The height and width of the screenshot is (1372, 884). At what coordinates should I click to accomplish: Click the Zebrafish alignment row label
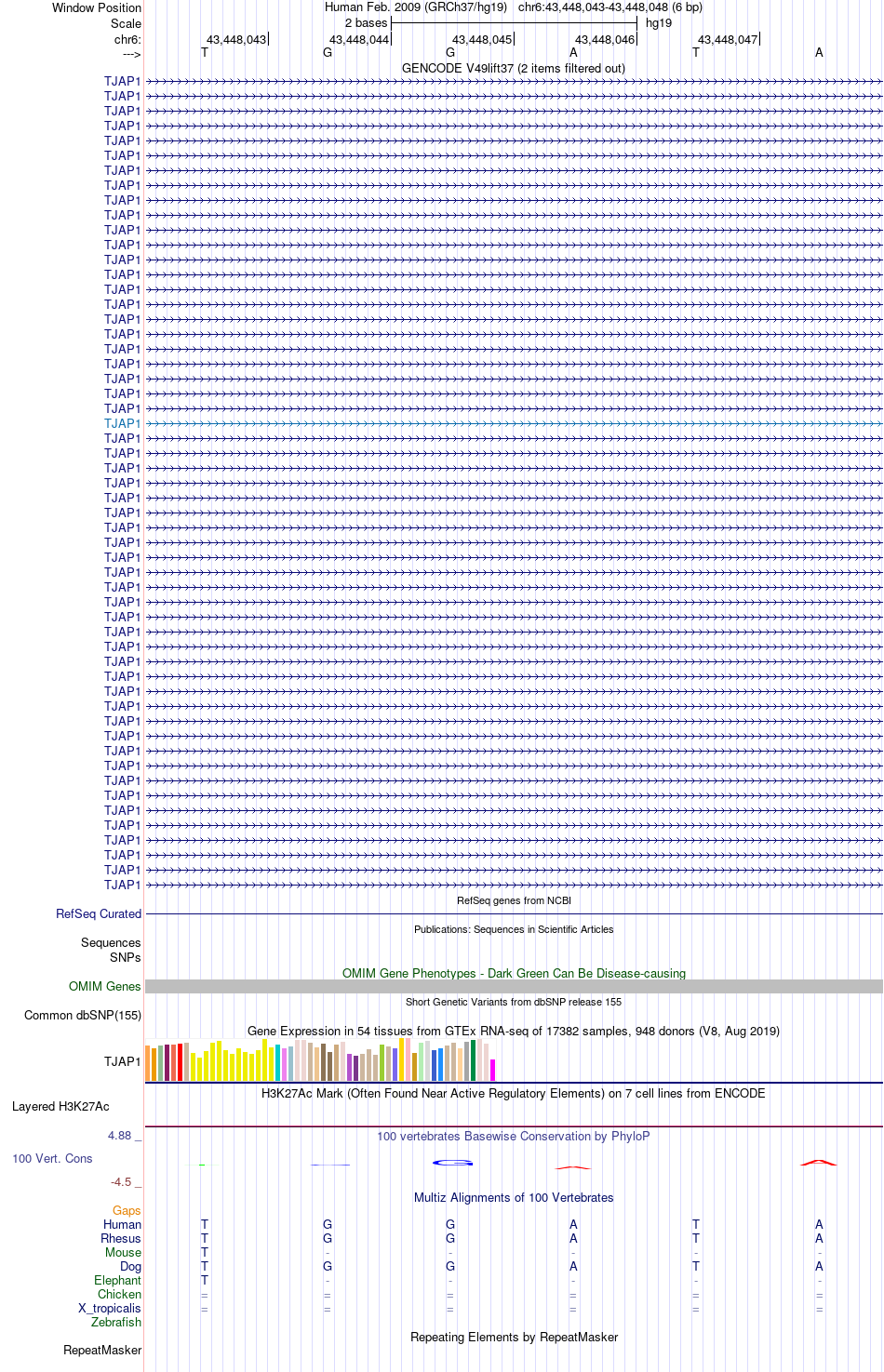[x=116, y=1323]
